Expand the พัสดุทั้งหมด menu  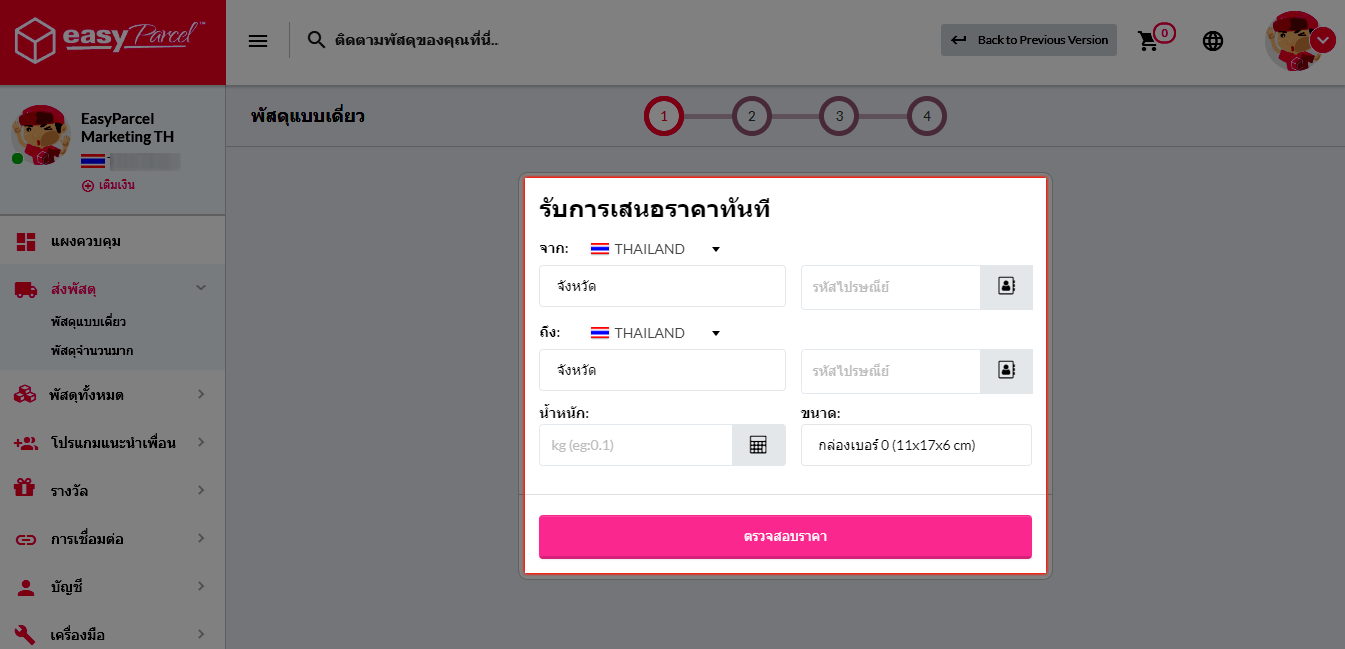tap(112, 395)
